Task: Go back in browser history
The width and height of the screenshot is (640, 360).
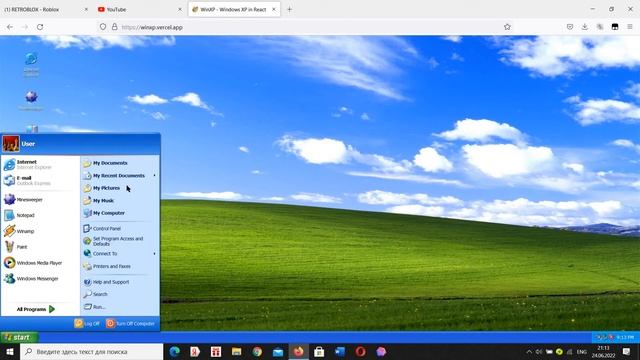Action: 10,27
